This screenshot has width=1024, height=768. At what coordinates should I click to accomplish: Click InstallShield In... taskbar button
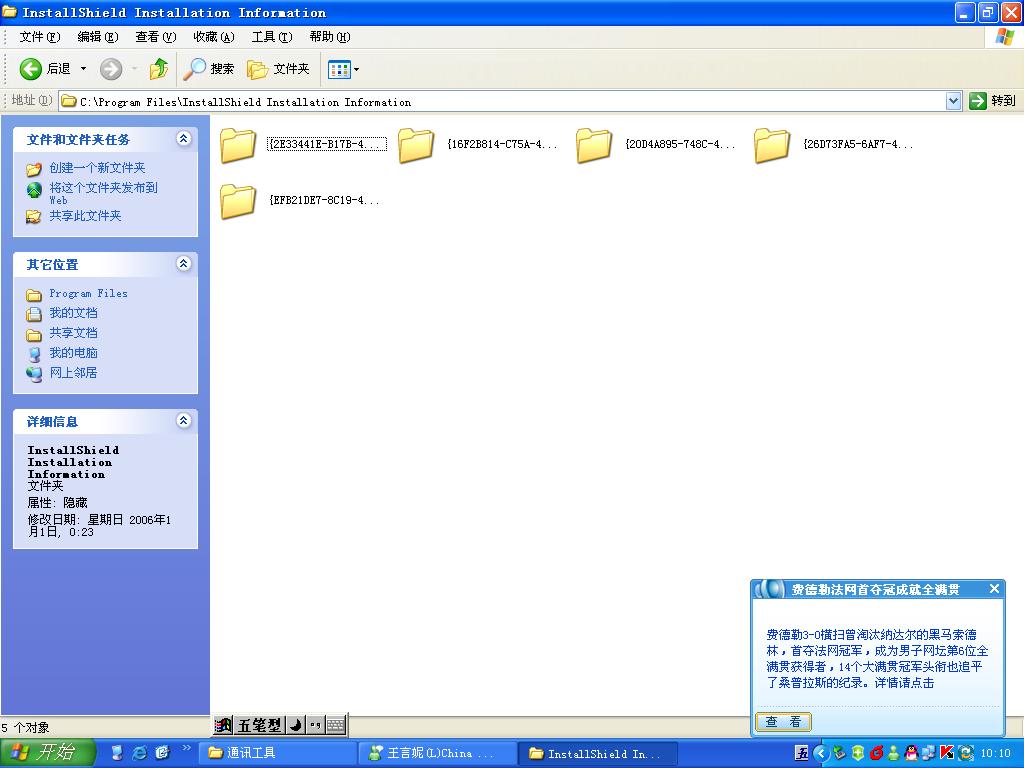click(x=598, y=754)
